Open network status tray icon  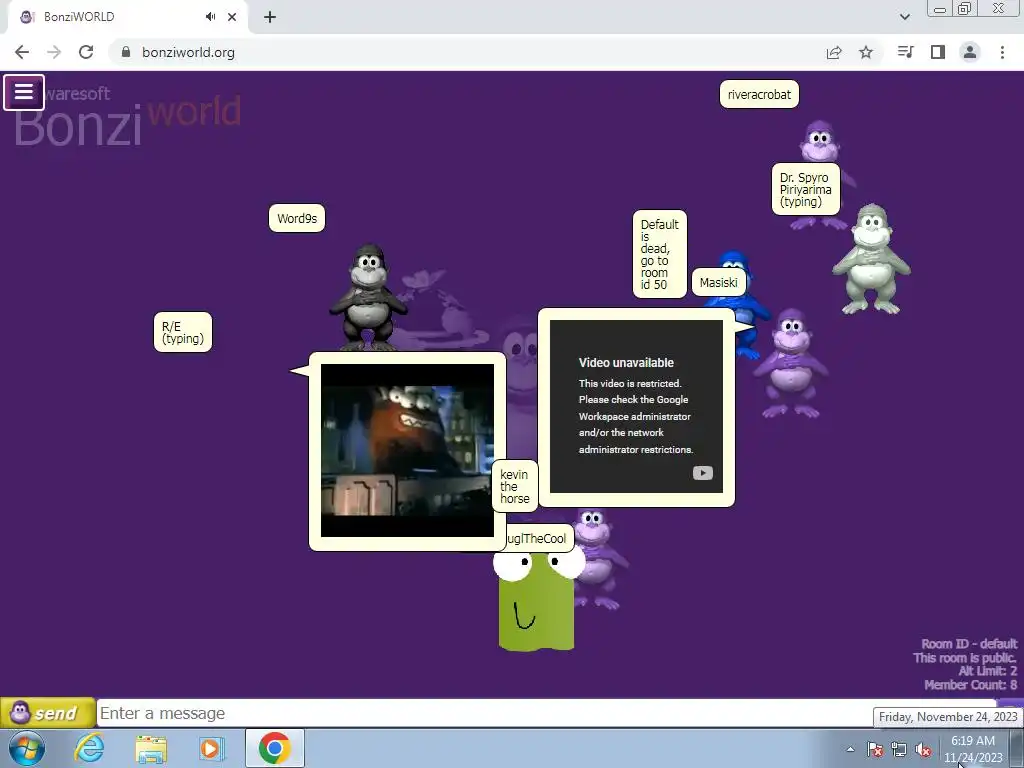tap(899, 749)
